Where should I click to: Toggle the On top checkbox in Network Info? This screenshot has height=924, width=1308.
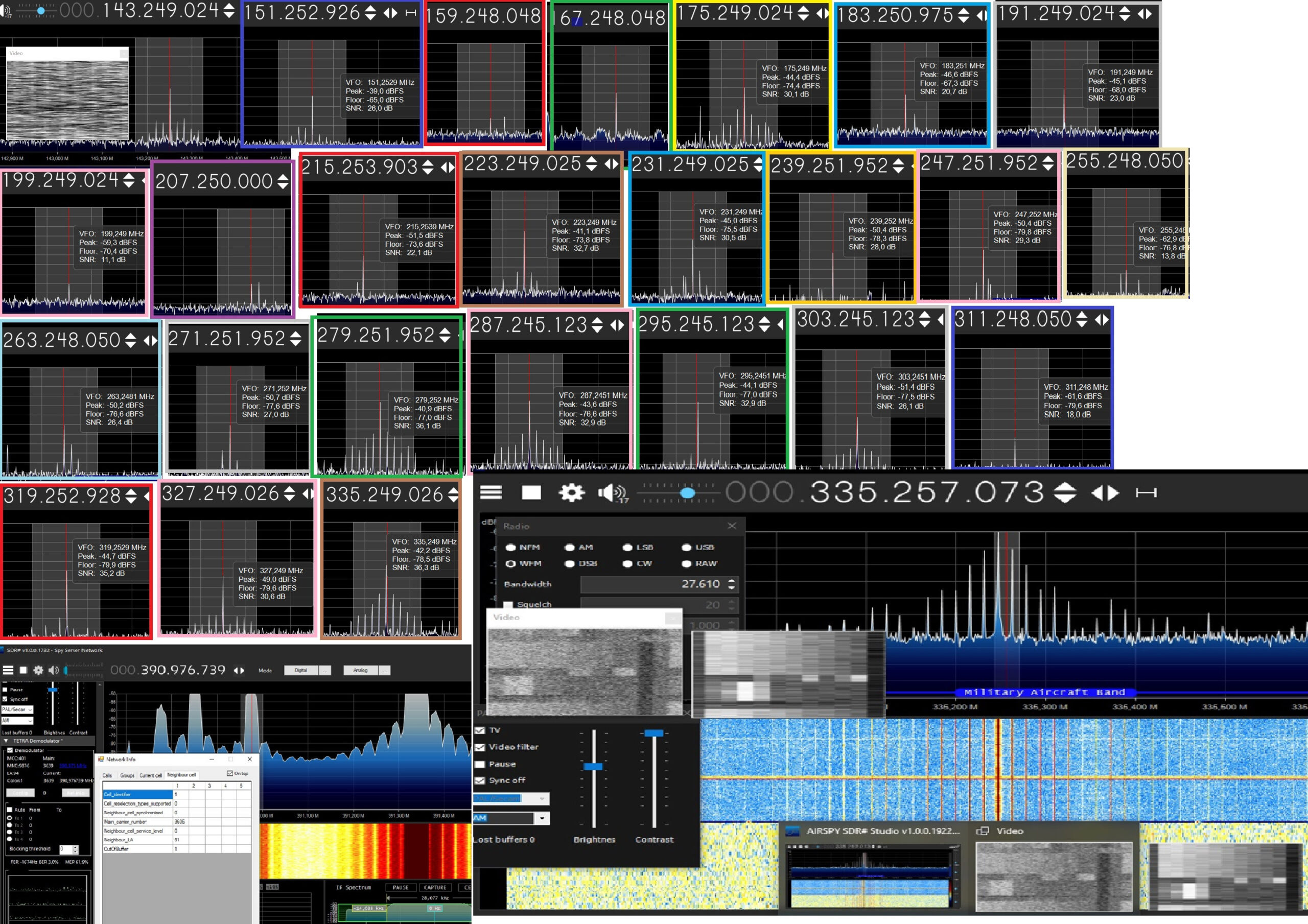pyautogui.click(x=229, y=774)
